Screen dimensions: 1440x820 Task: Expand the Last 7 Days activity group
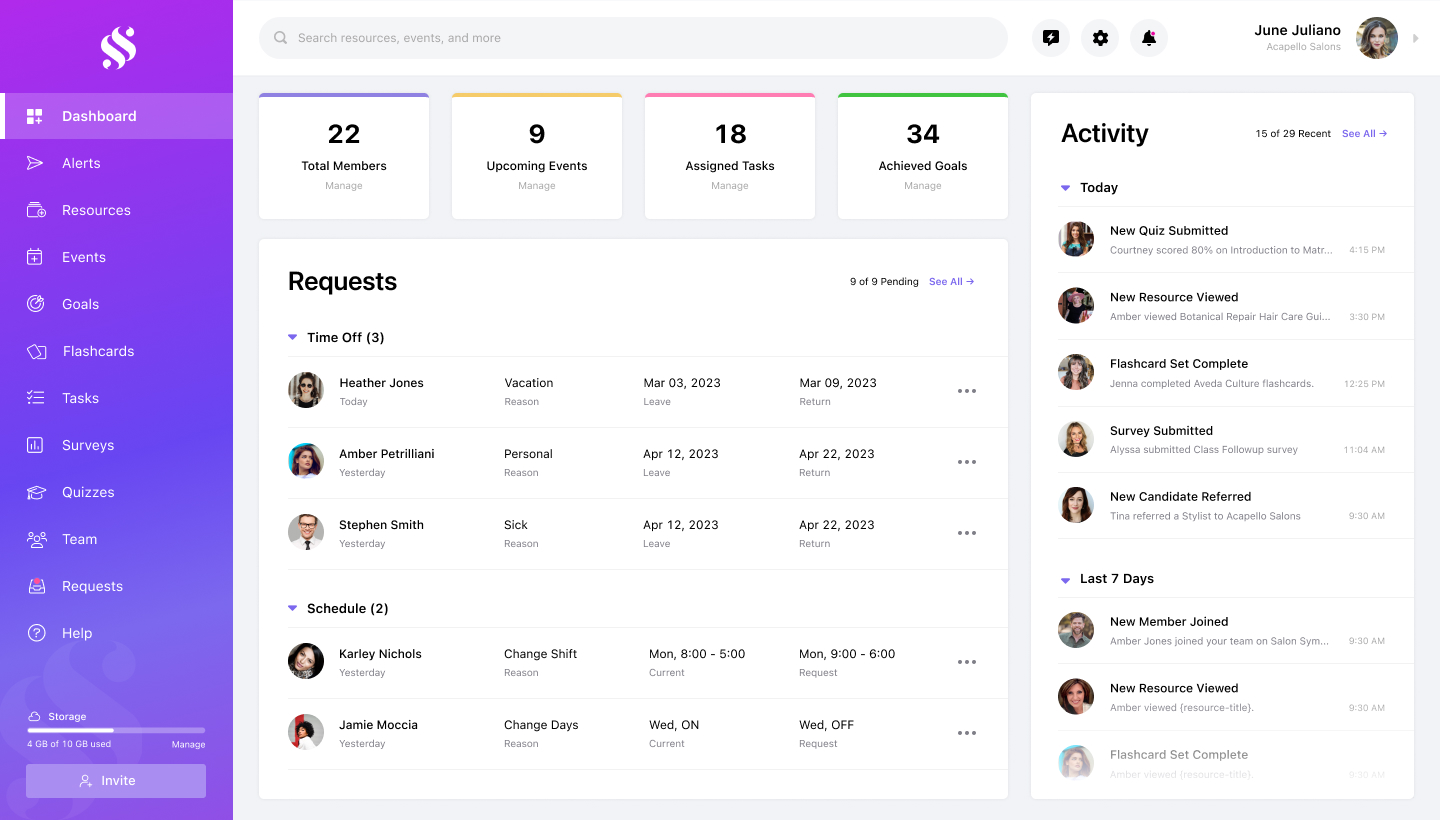click(1065, 579)
